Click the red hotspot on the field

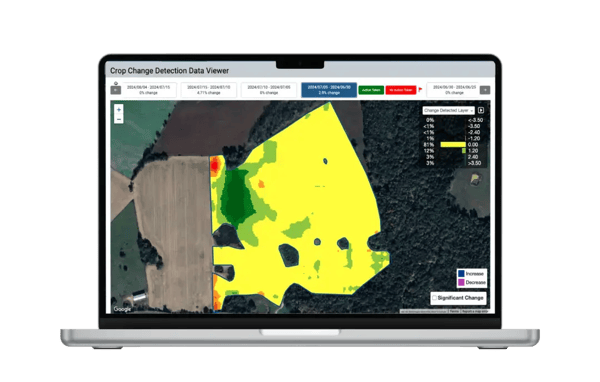[x=215, y=165]
